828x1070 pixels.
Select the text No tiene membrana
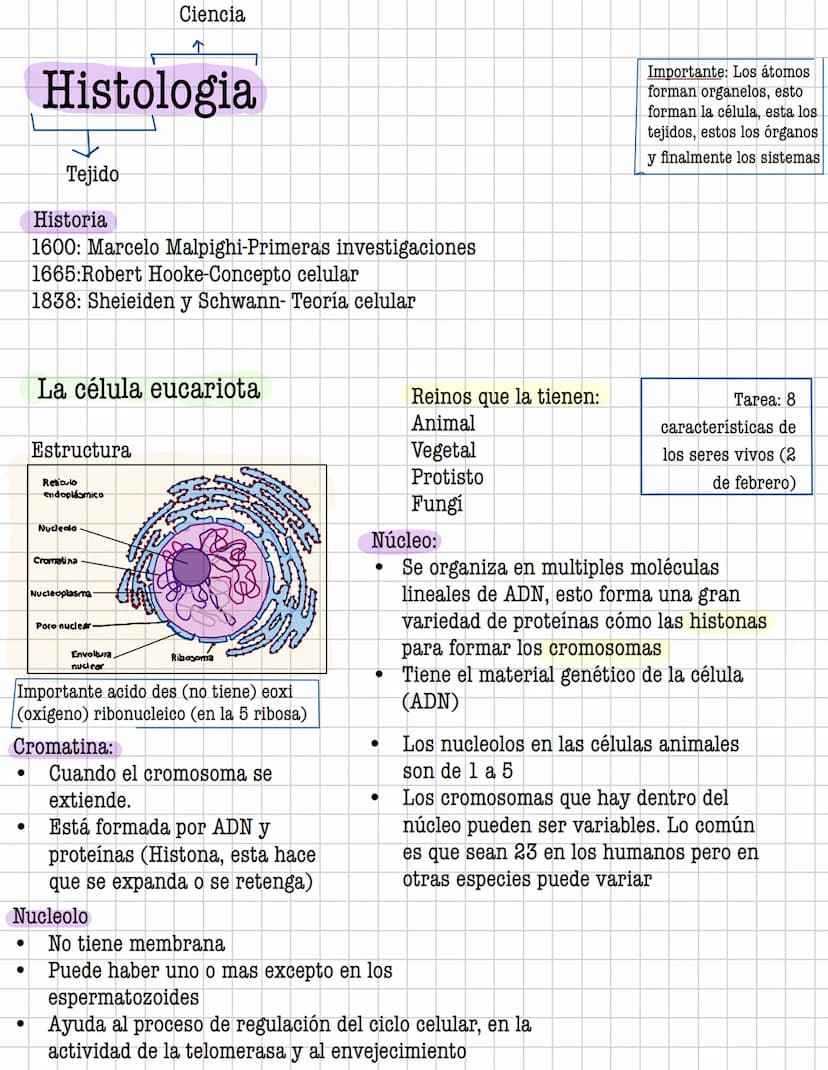137,944
